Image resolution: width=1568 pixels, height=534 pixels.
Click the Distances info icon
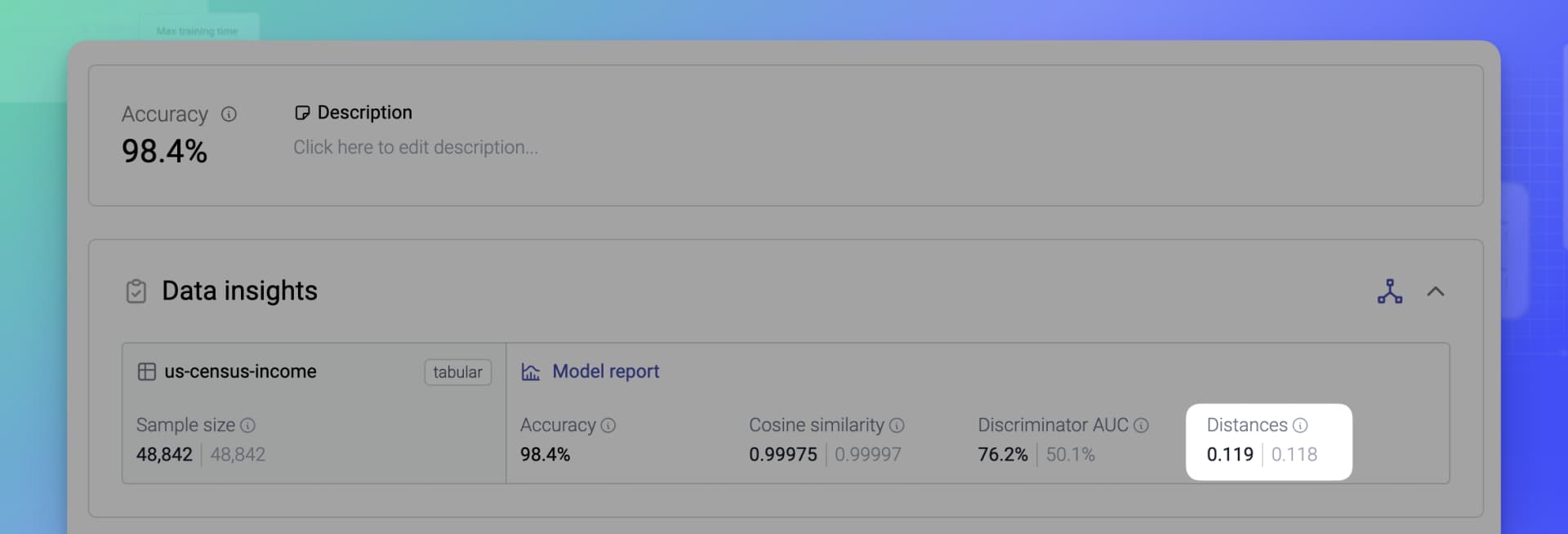click(x=1300, y=425)
